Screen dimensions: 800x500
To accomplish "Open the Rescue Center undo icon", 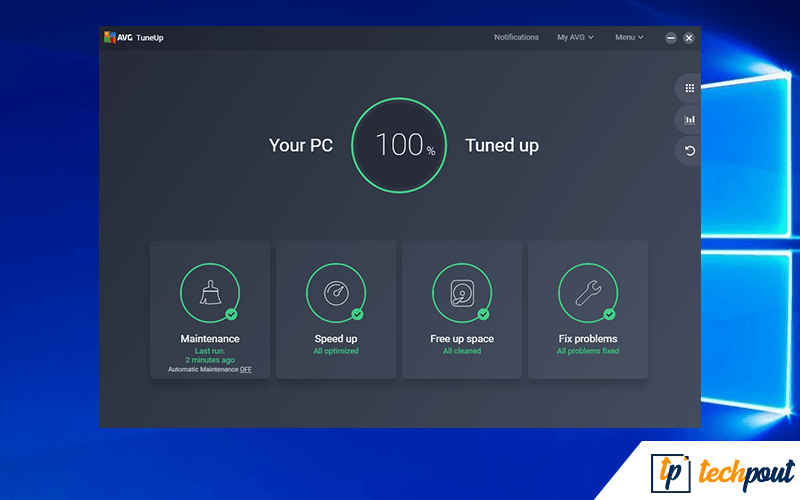I will (689, 151).
